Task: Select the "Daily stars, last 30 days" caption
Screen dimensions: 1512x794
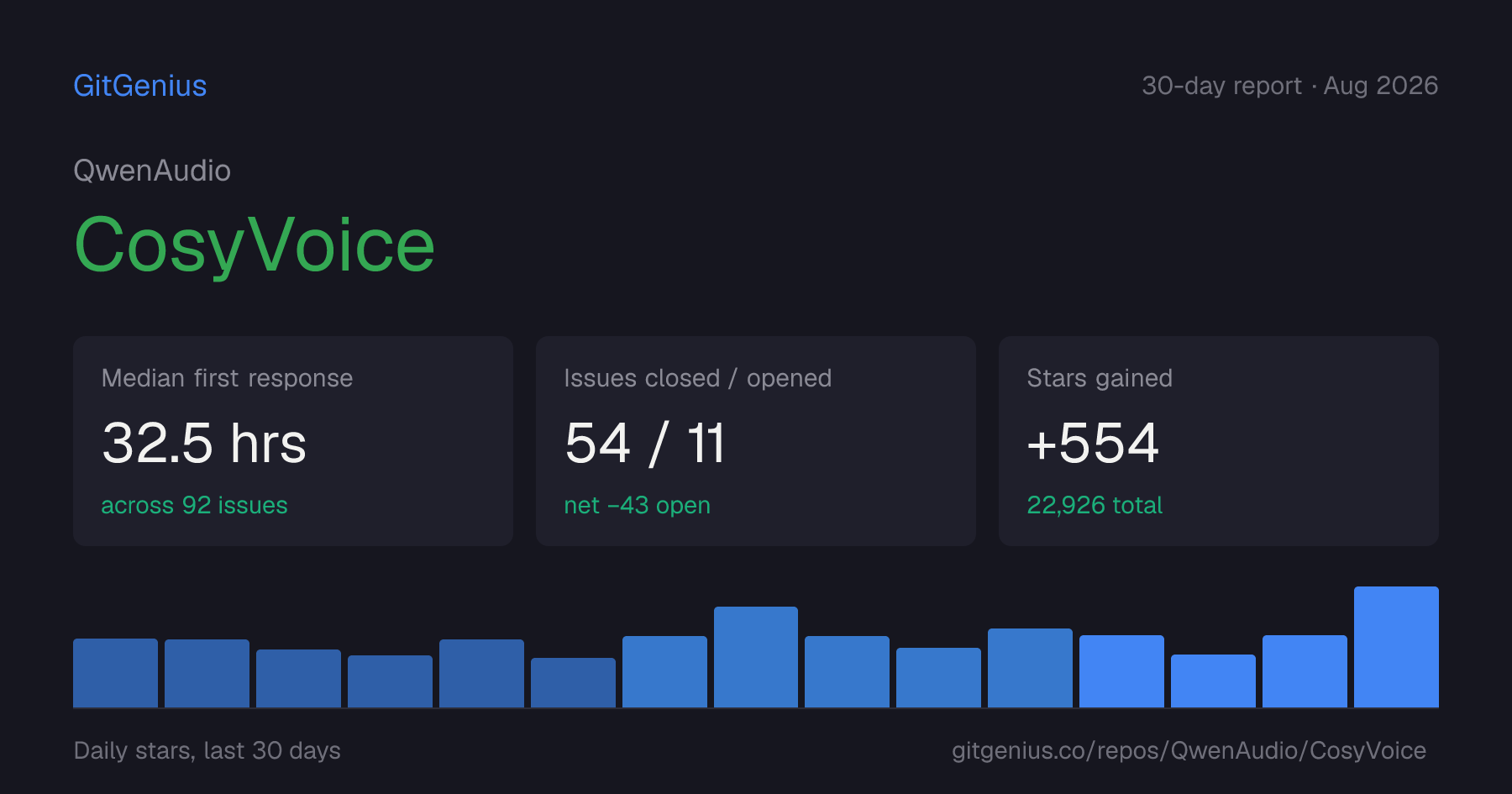Action: tap(207, 750)
